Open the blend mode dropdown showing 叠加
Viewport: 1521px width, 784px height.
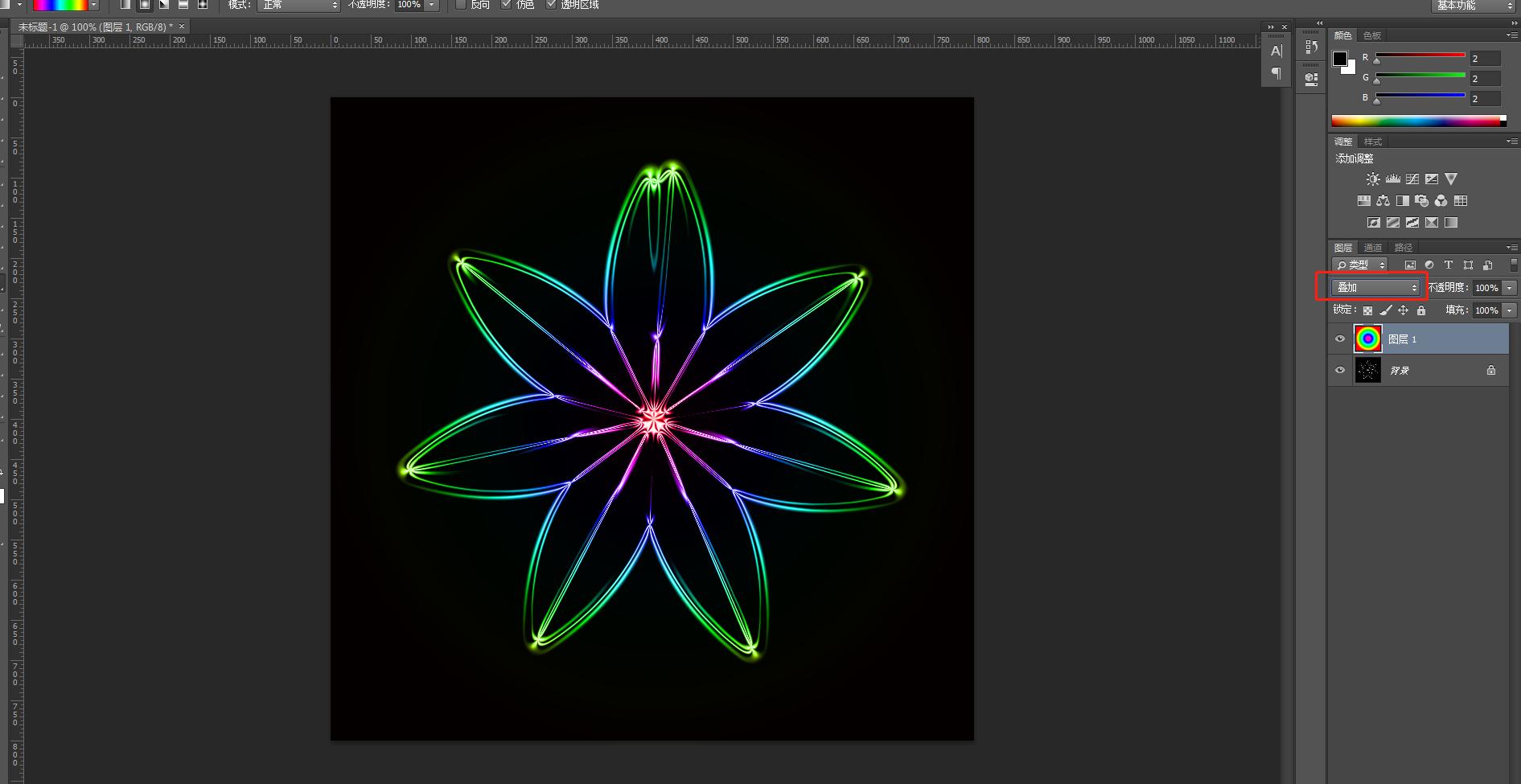click(x=1375, y=288)
